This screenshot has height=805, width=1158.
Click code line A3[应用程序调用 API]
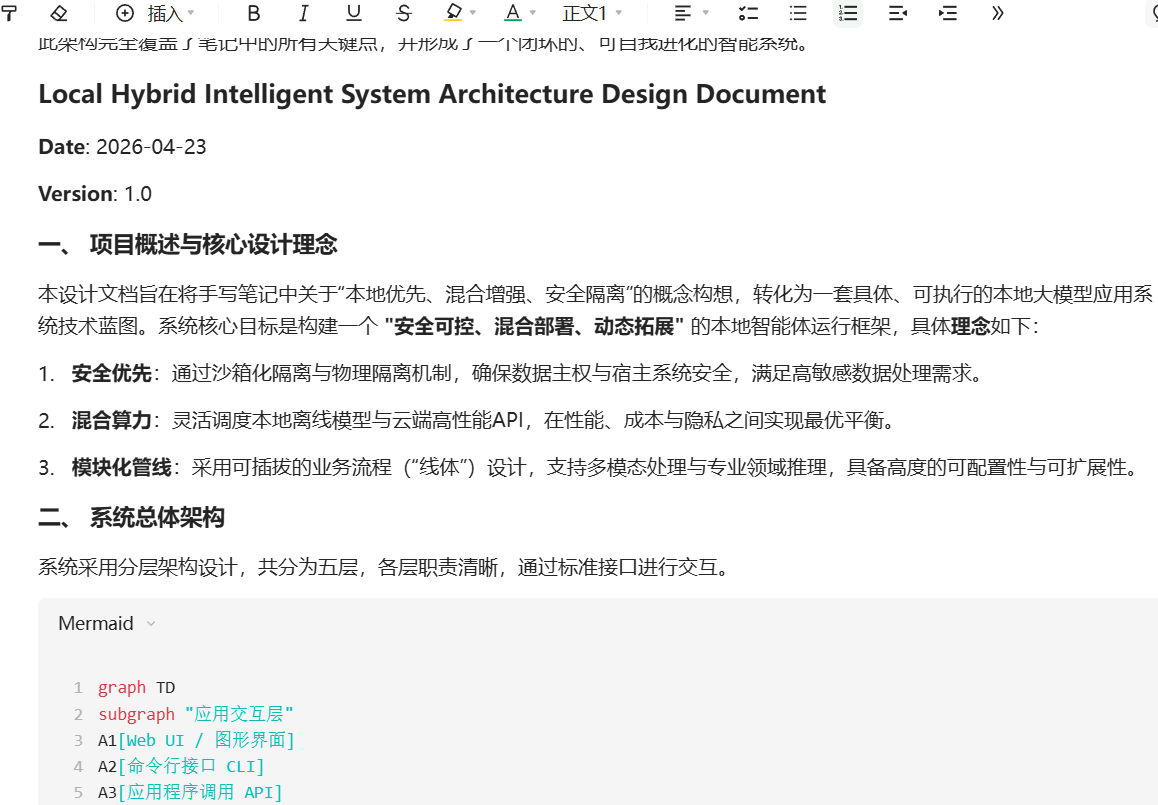point(190,792)
